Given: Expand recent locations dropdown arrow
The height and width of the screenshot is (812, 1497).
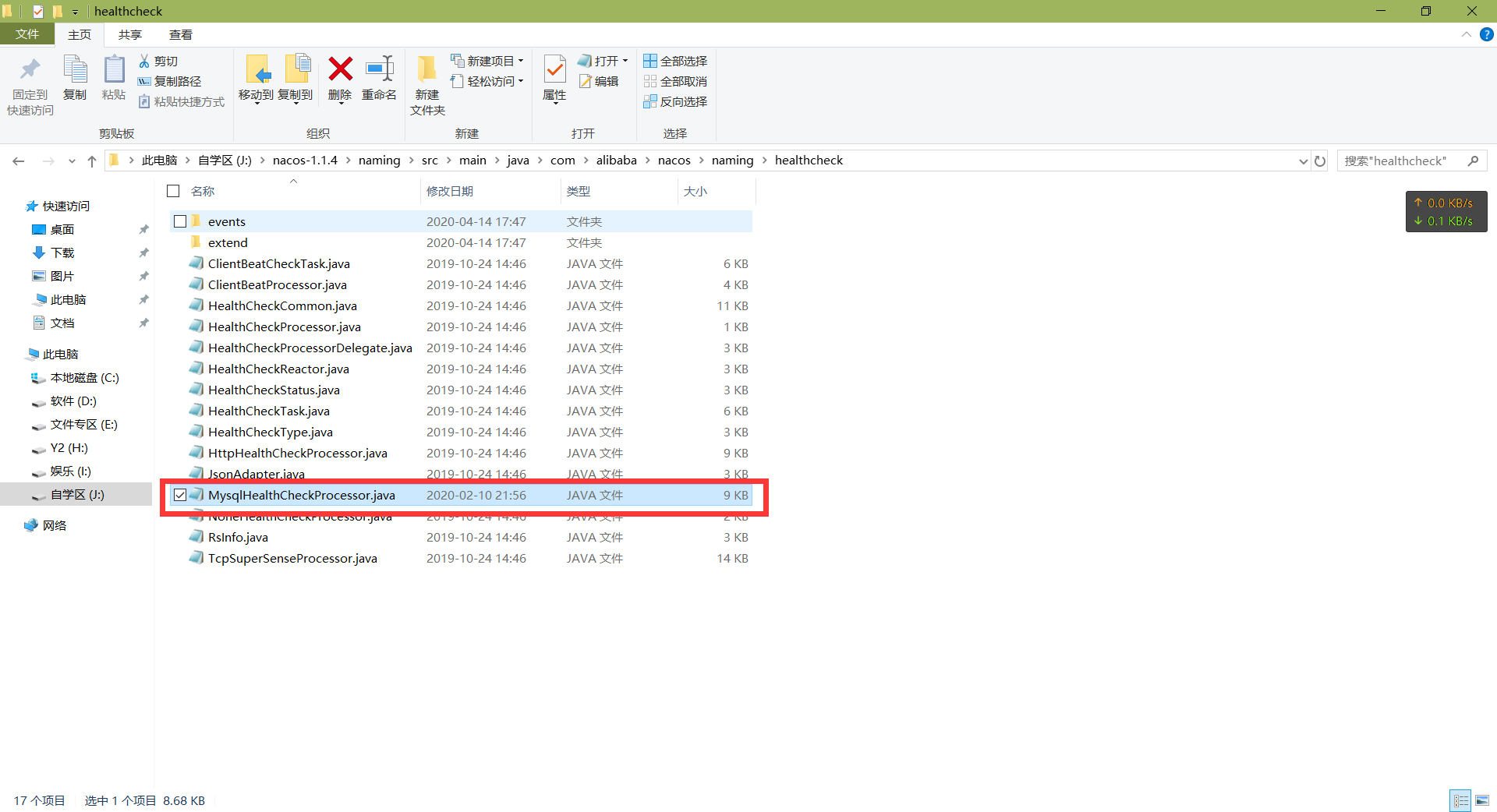Looking at the screenshot, I should (72, 161).
